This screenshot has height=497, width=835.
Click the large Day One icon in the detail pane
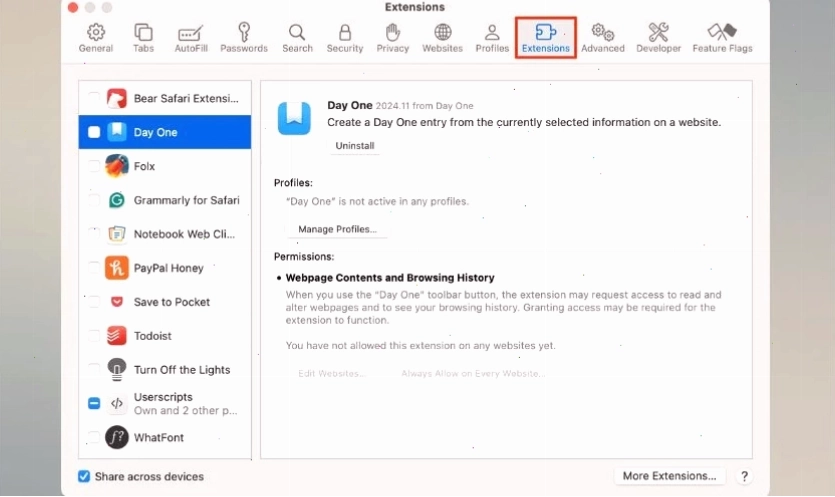coord(294,118)
